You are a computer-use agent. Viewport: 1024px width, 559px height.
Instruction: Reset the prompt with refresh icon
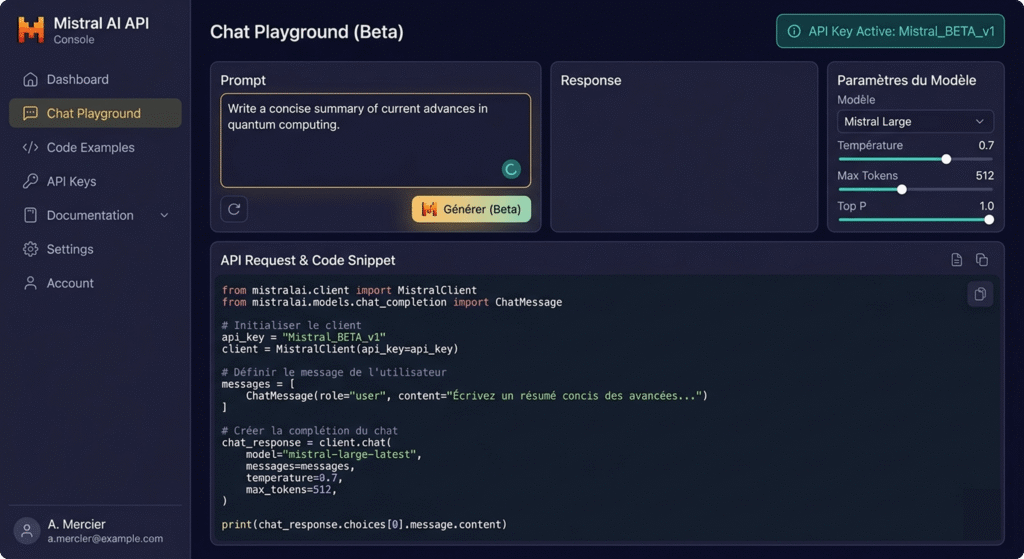tap(234, 209)
